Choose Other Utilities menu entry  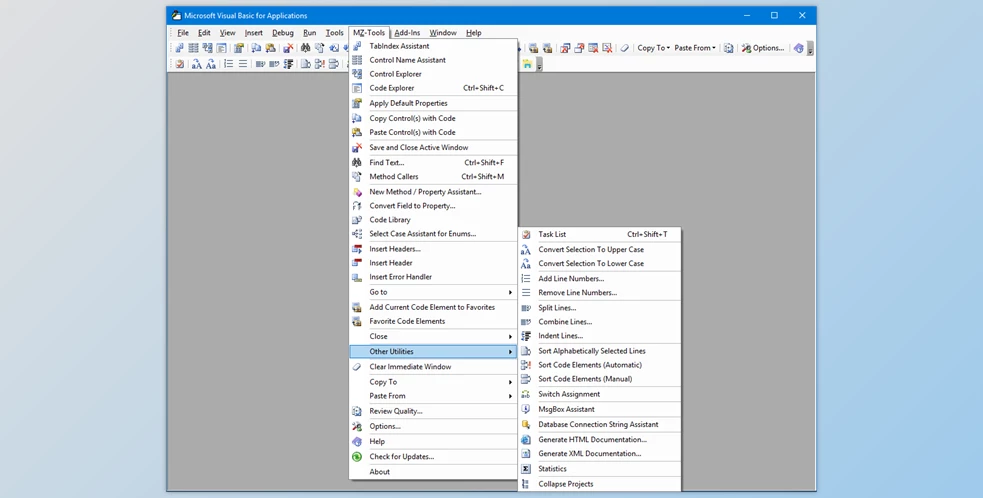coord(433,351)
